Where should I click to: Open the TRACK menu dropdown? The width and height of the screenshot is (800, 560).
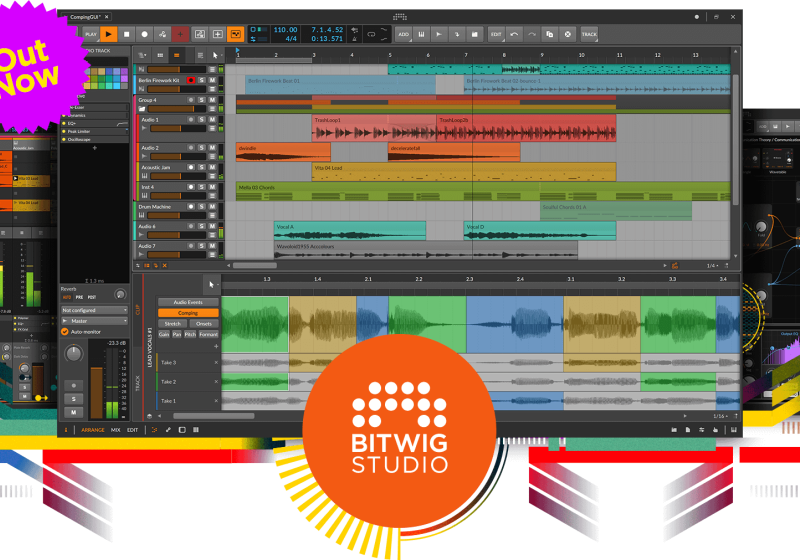[x=589, y=34]
